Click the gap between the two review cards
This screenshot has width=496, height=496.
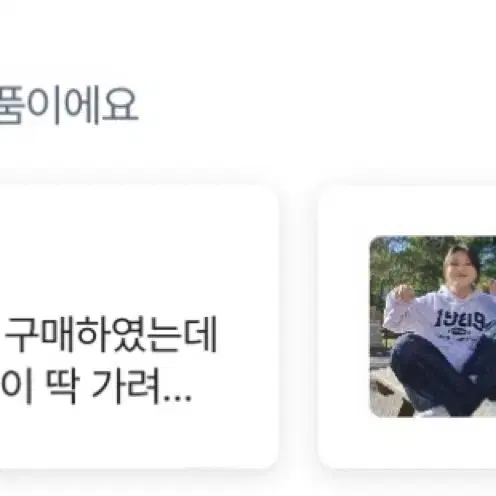click(299, 327)
